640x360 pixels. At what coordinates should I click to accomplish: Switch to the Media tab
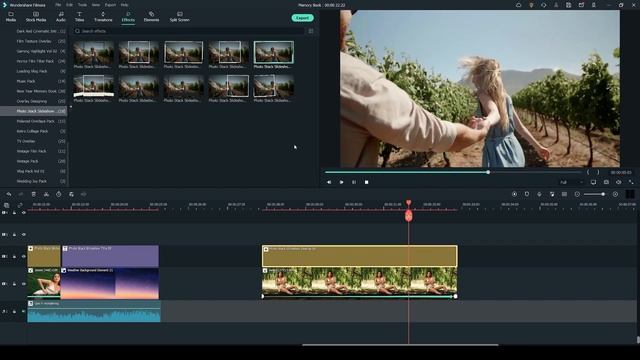coord(11,17)
